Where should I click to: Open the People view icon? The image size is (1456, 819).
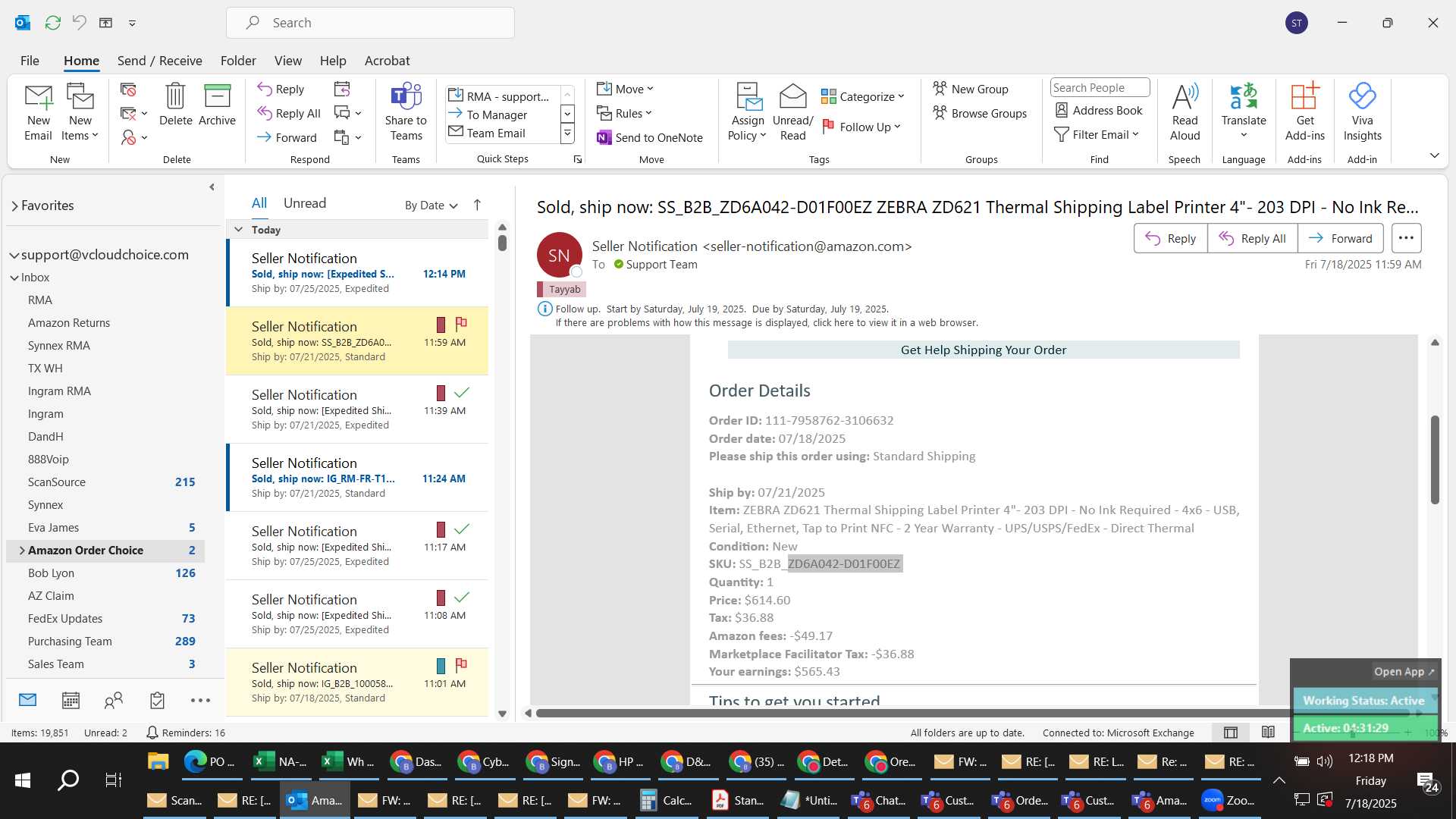[x=114, y=700]
